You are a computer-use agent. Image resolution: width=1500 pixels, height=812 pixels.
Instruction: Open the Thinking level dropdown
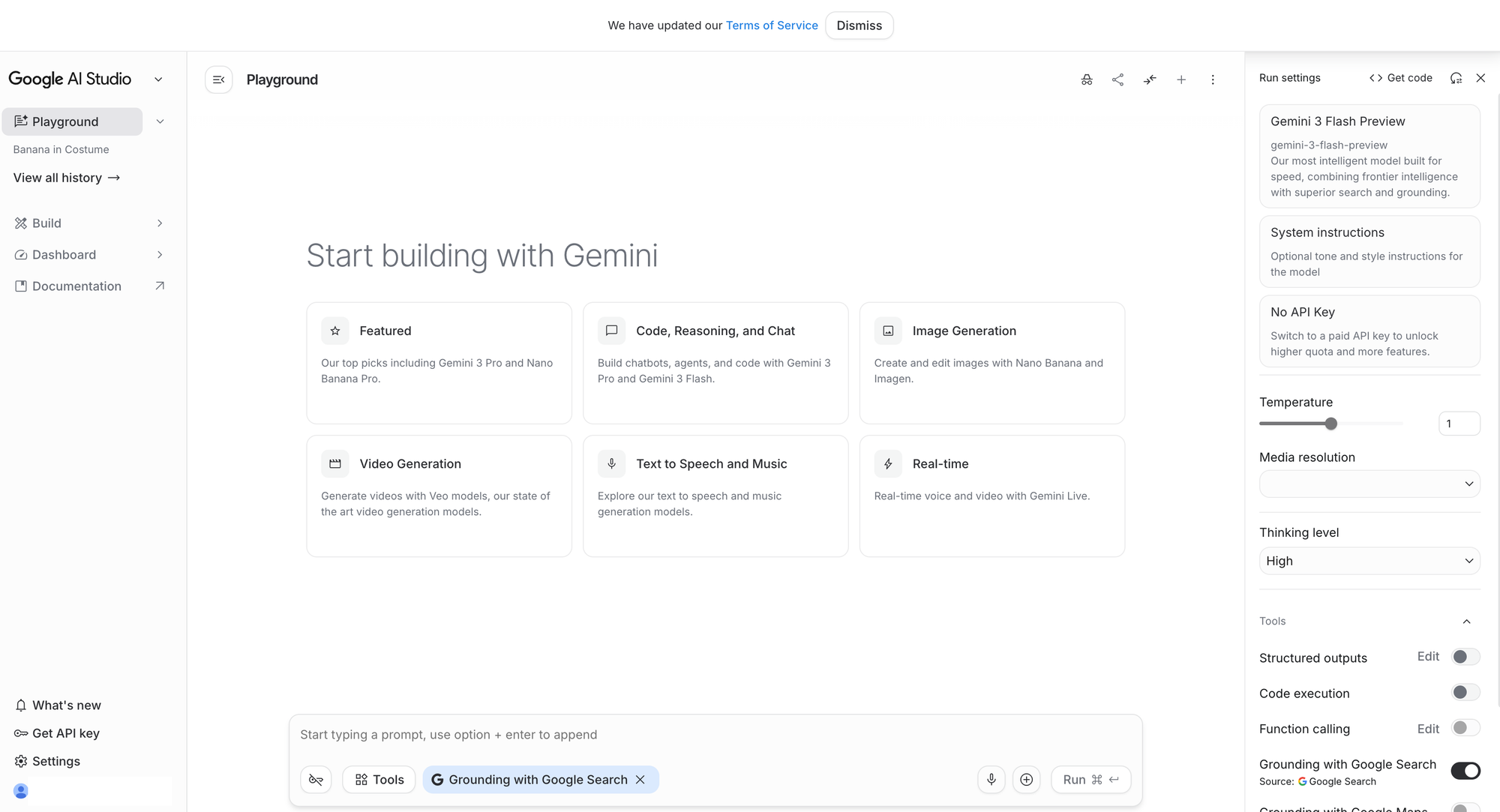coord(1369,561)
